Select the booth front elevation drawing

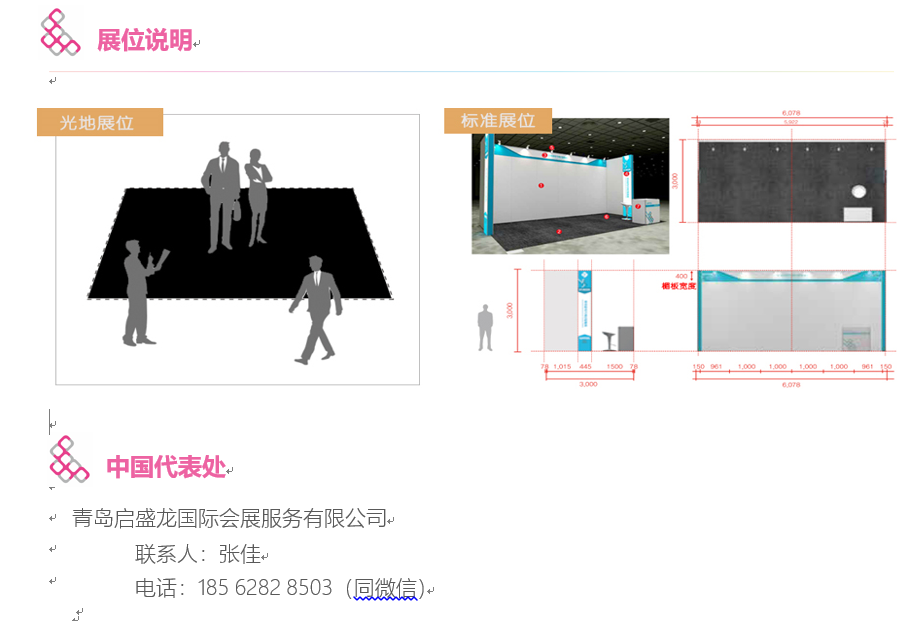tap(791, 311)
